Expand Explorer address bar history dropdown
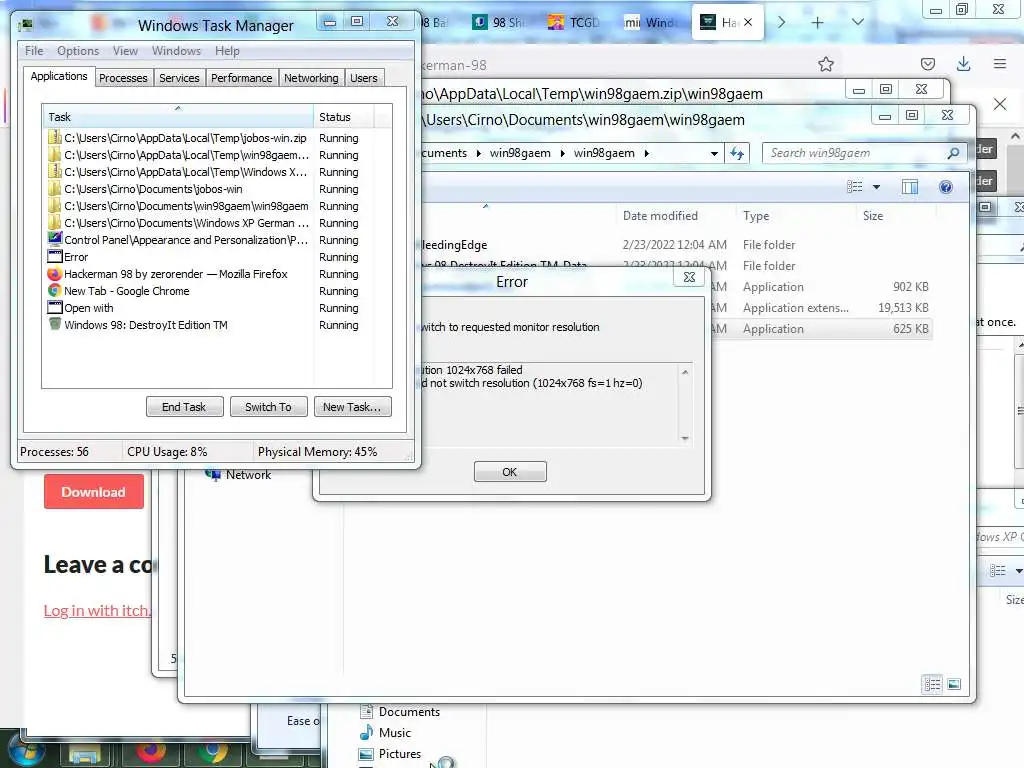The image size is (1024, 768). tap(714, 153)
